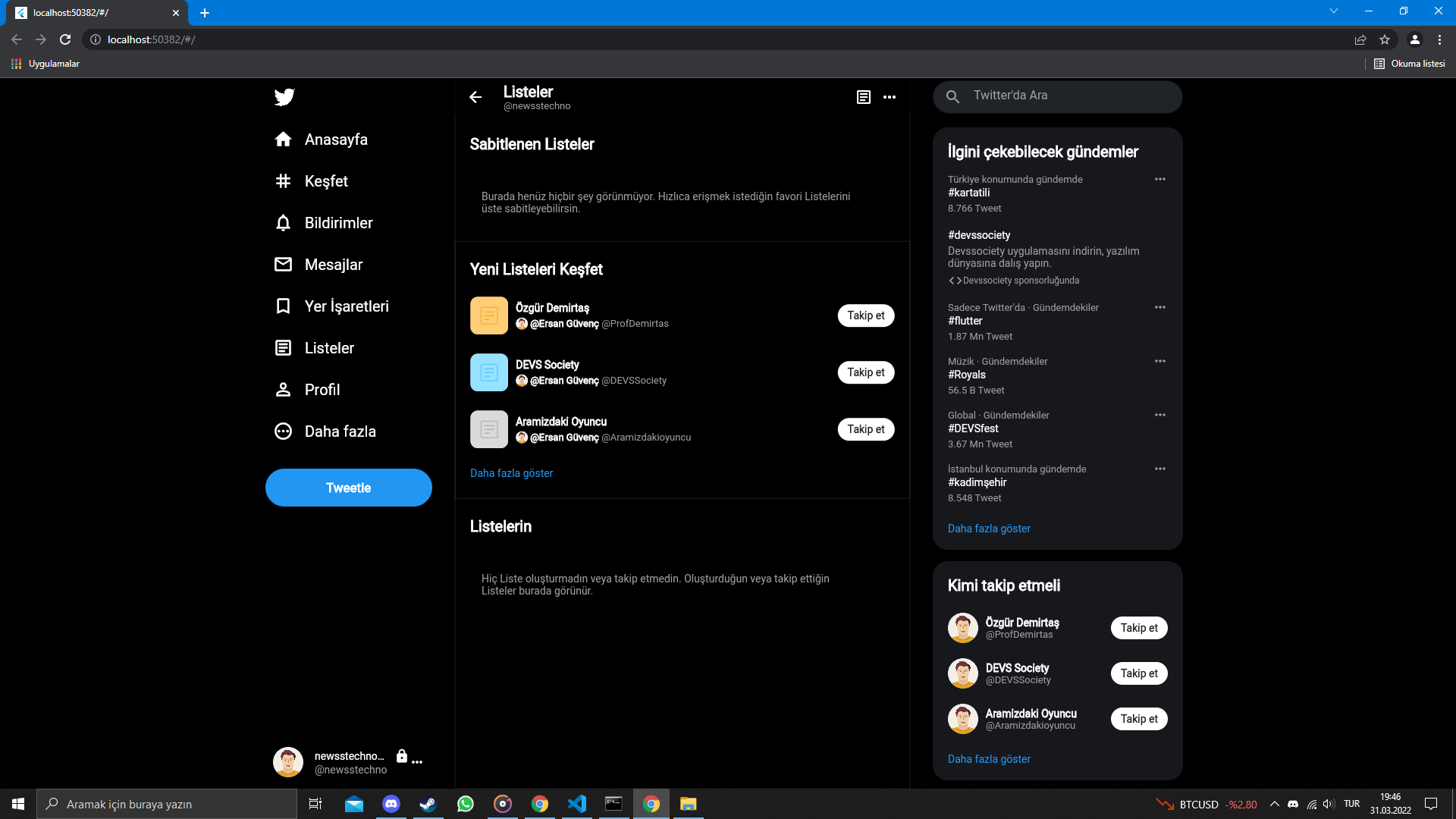Show more follow suggestions
The height and width of the screenshot is (819, 1456).
pyautogui.click(x=989, y=759)
